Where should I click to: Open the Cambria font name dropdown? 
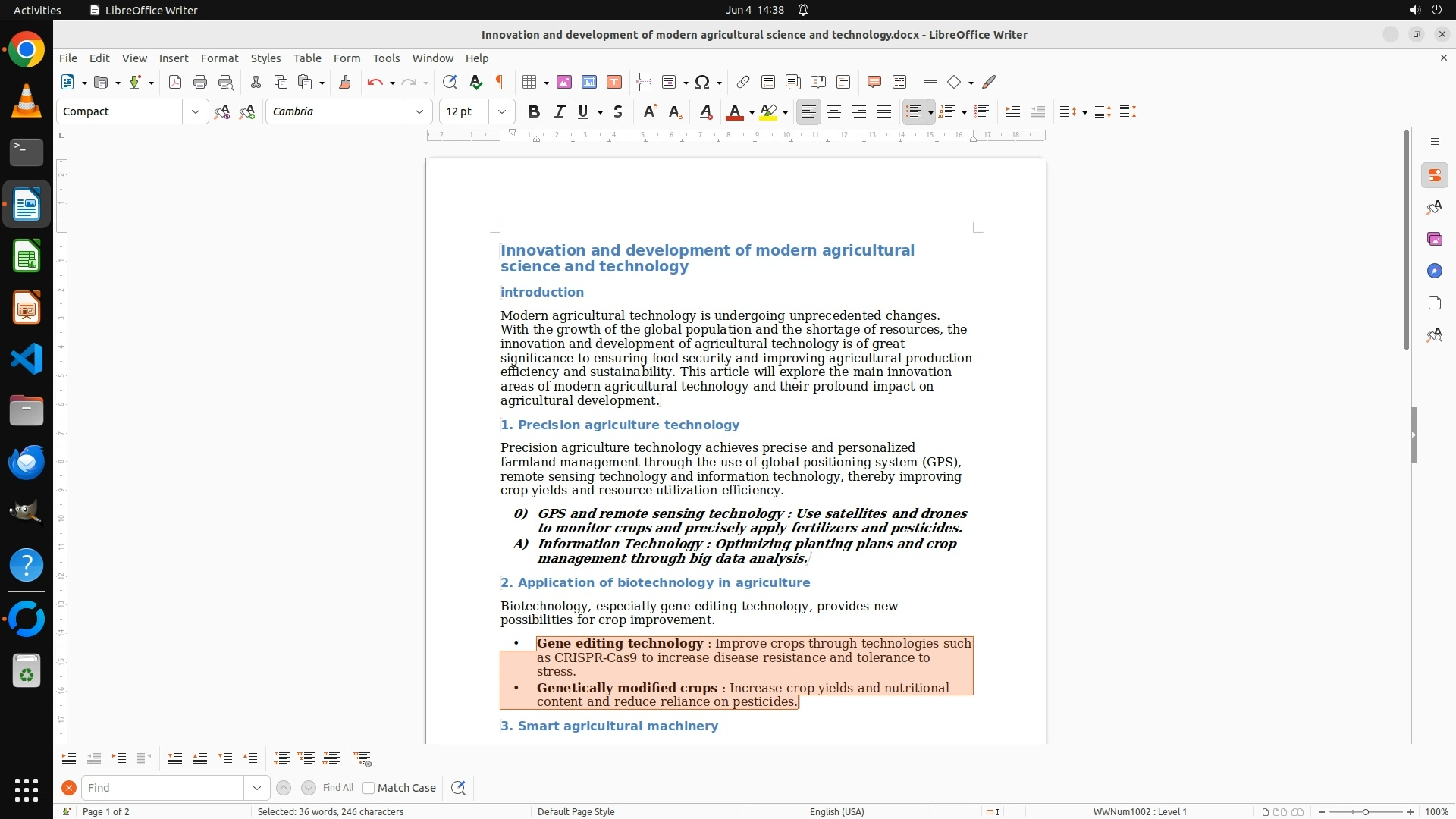(419, 111)
